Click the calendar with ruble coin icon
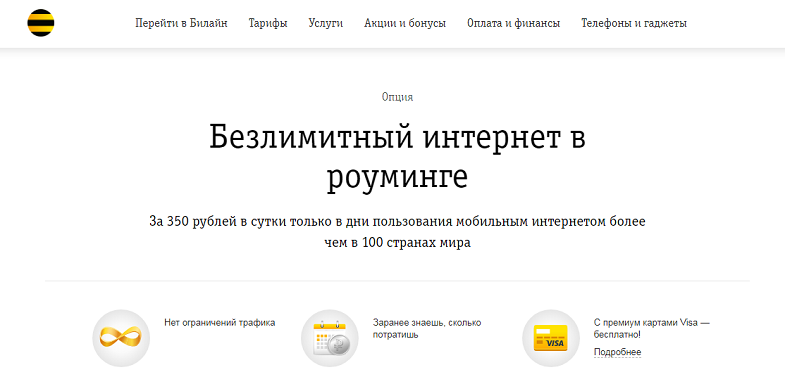The image size is (785, 384). [330, 338]
